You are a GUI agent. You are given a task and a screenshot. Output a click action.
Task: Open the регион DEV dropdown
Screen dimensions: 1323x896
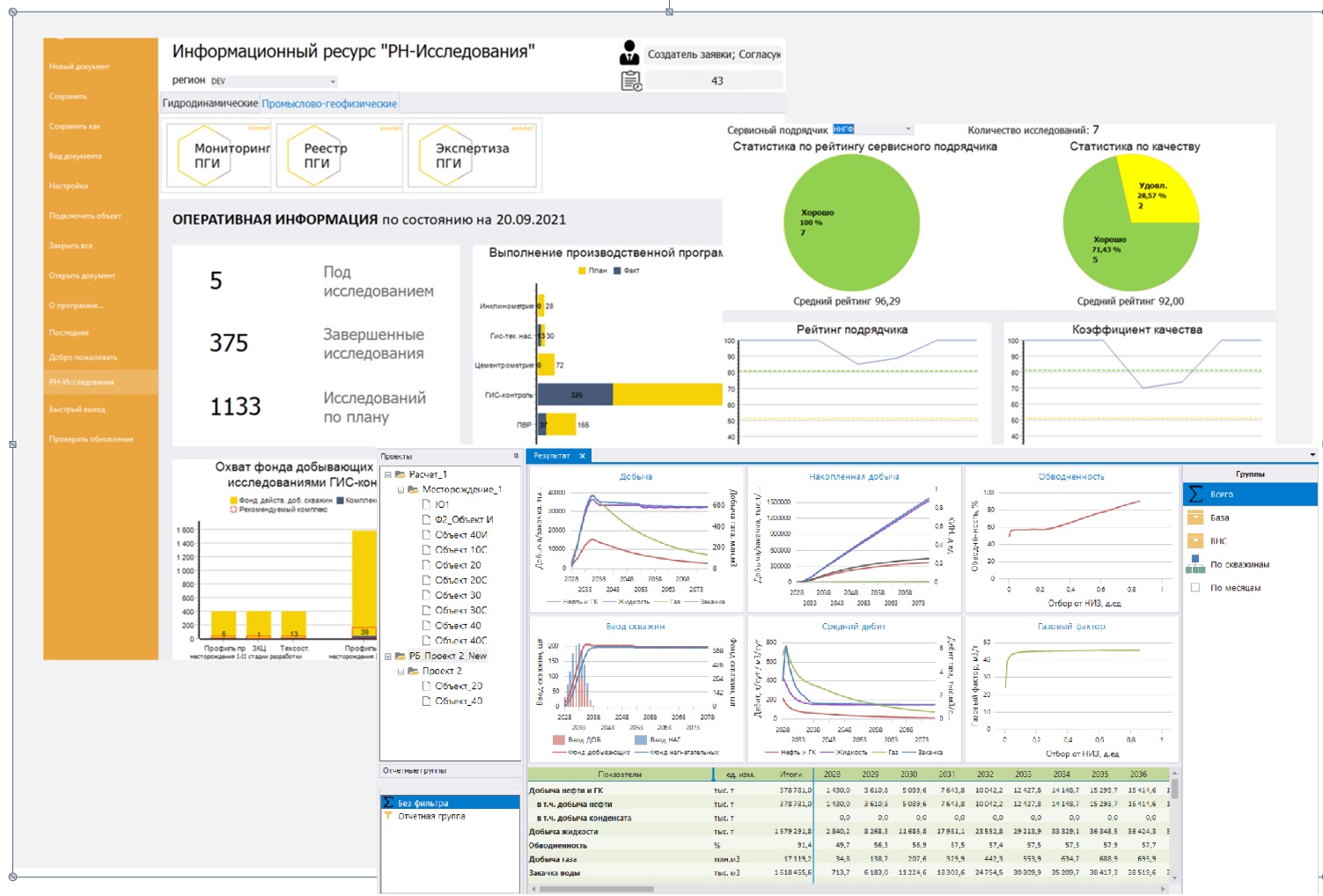(274, 81)
